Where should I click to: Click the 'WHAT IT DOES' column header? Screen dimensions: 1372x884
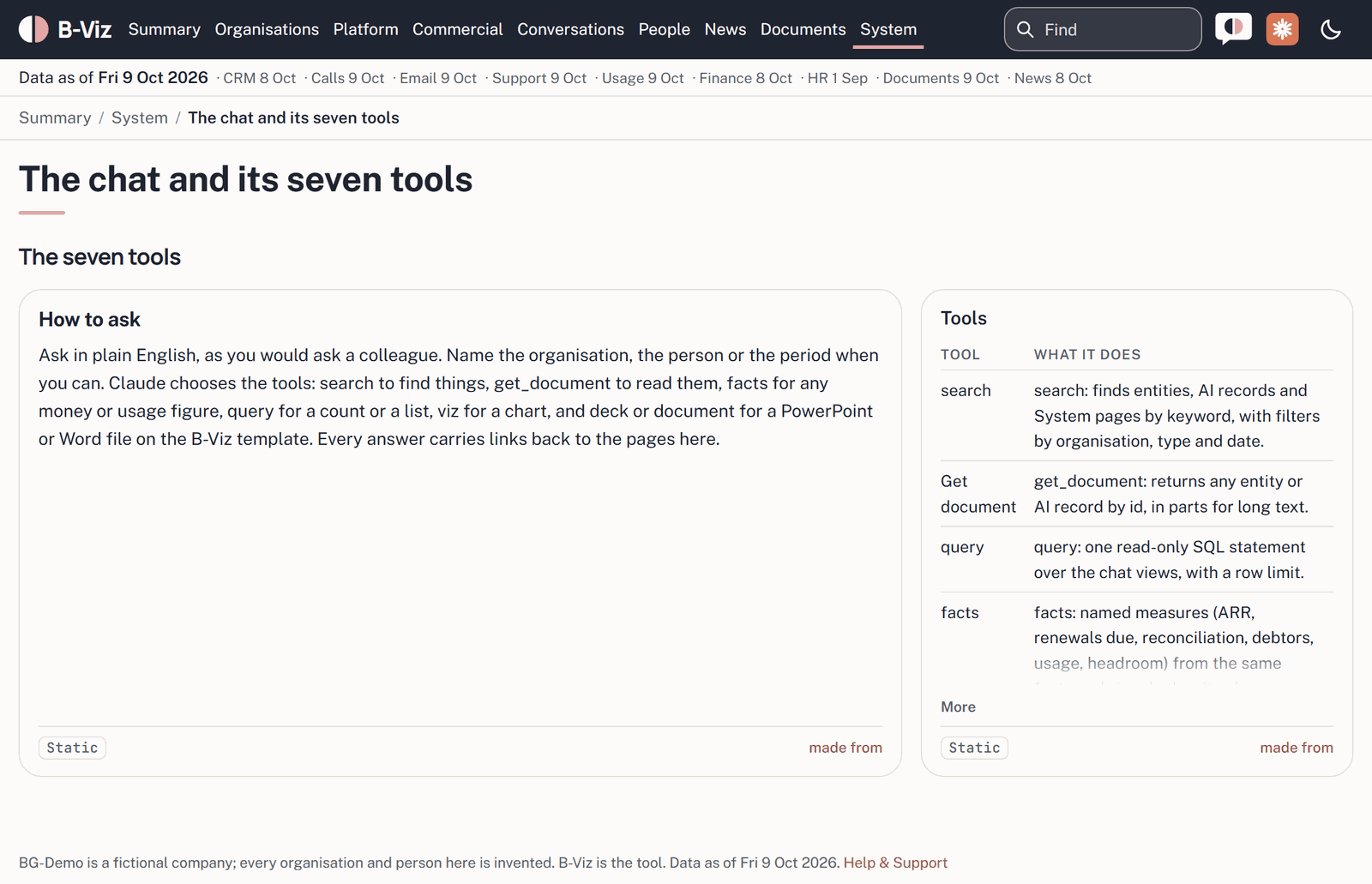click(x=1087, y=354)
